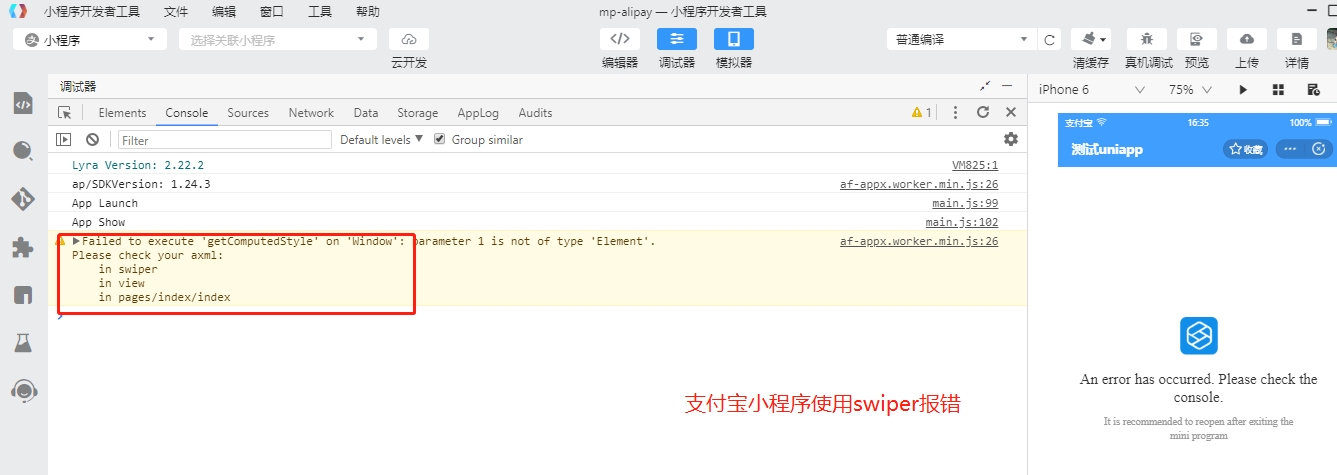
Task: Focus the console Filter input
Action: 225,140
